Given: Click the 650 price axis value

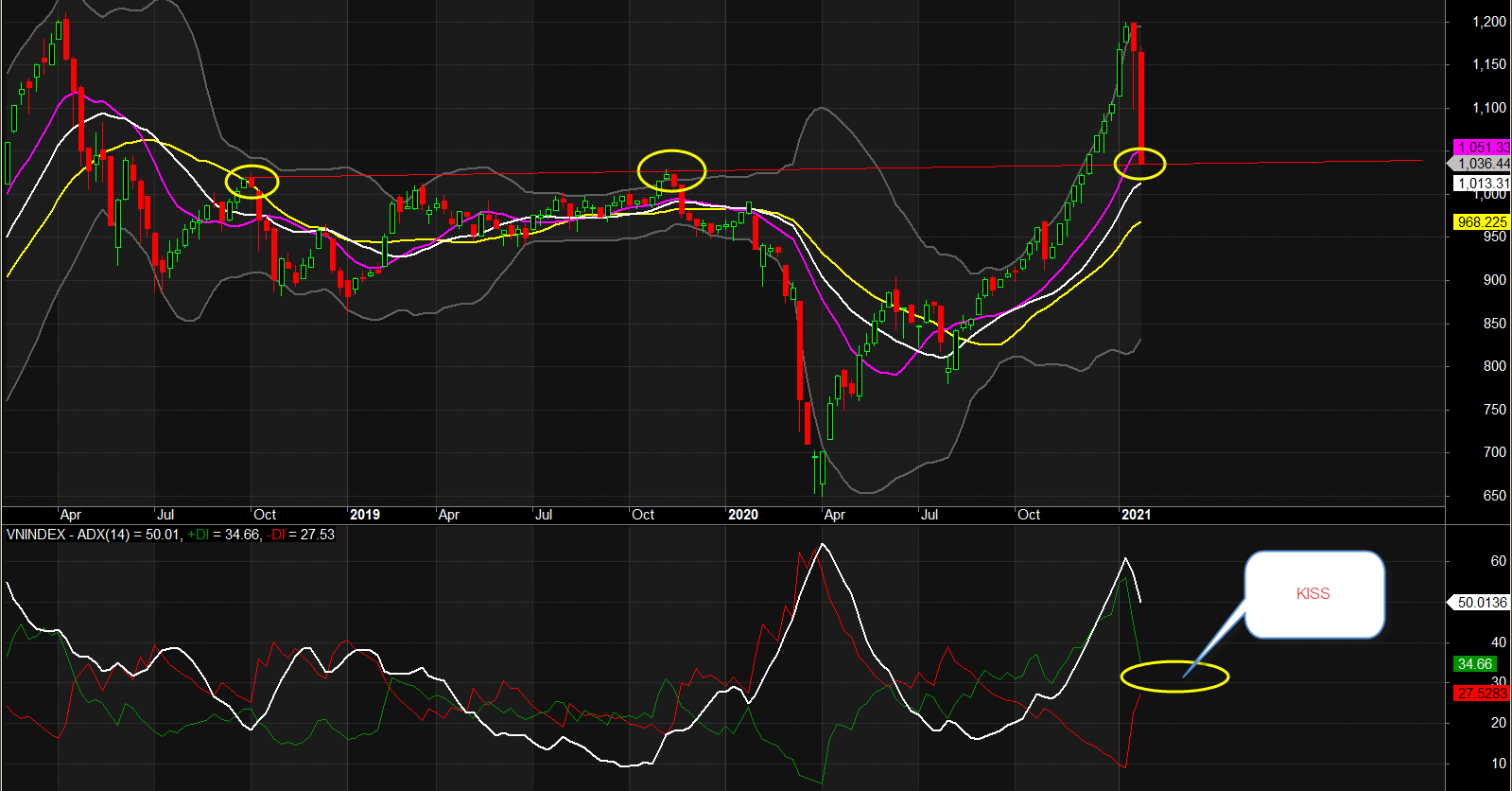Looking at the screenshot, I should coord(1495,496).
